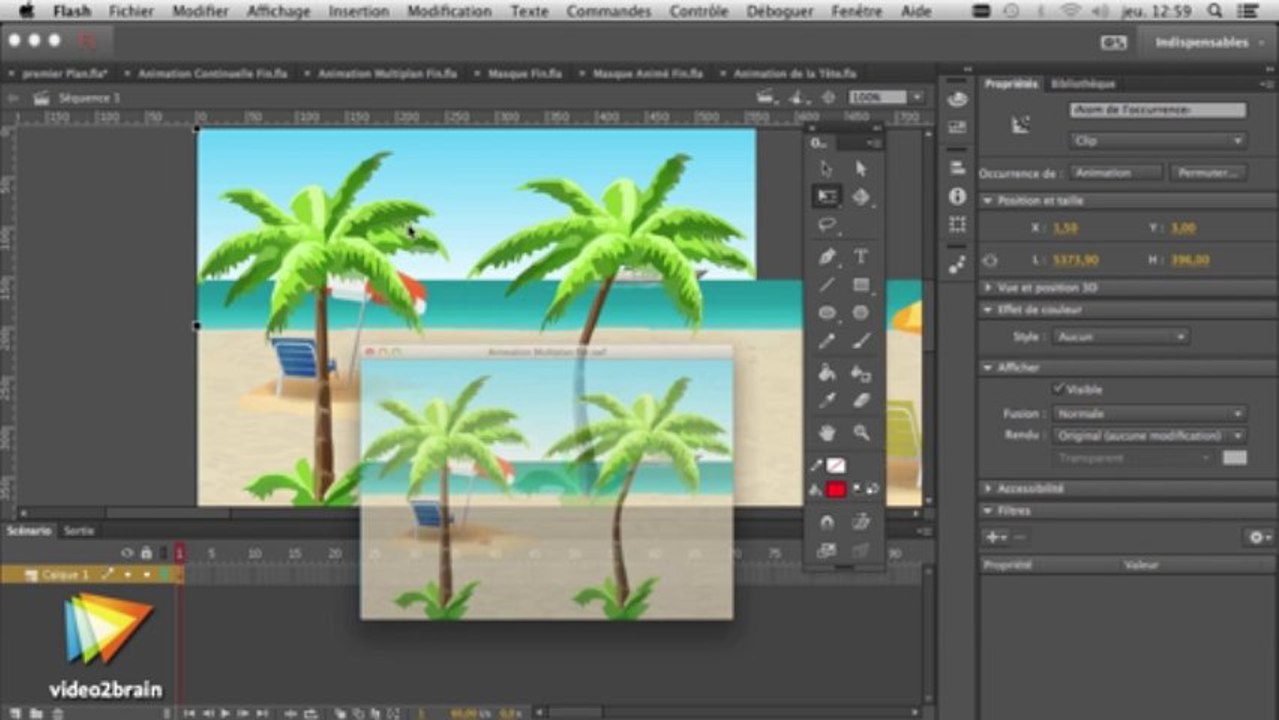The width and height of the screenshot is (1279, 720).
Task: Select the Paint Bucket tool
Action: click(x=826, y=373)
